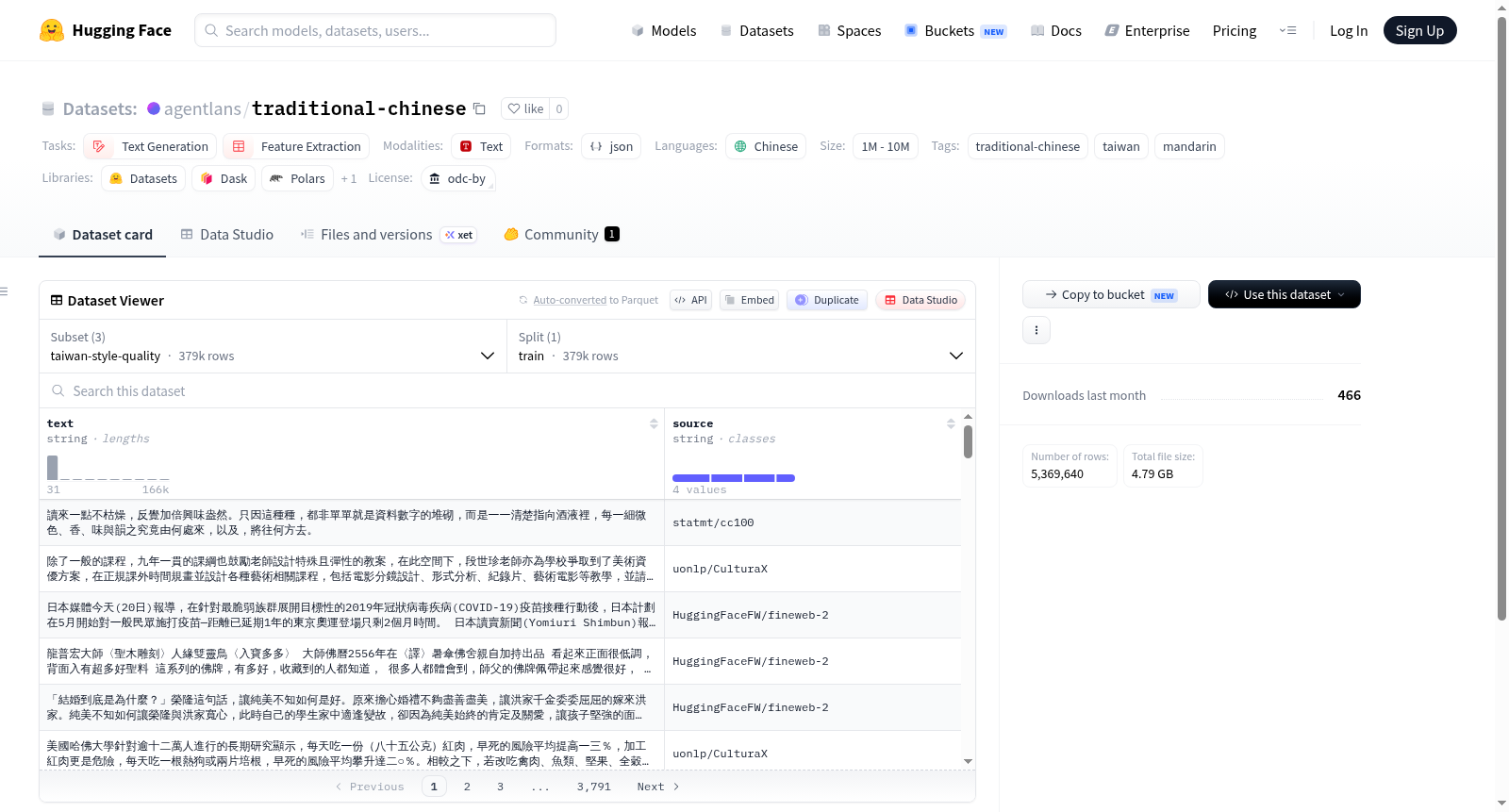Select the json format tag
Screen dimensions: 1509x812
pyautogui.click(x=611, y=146)
